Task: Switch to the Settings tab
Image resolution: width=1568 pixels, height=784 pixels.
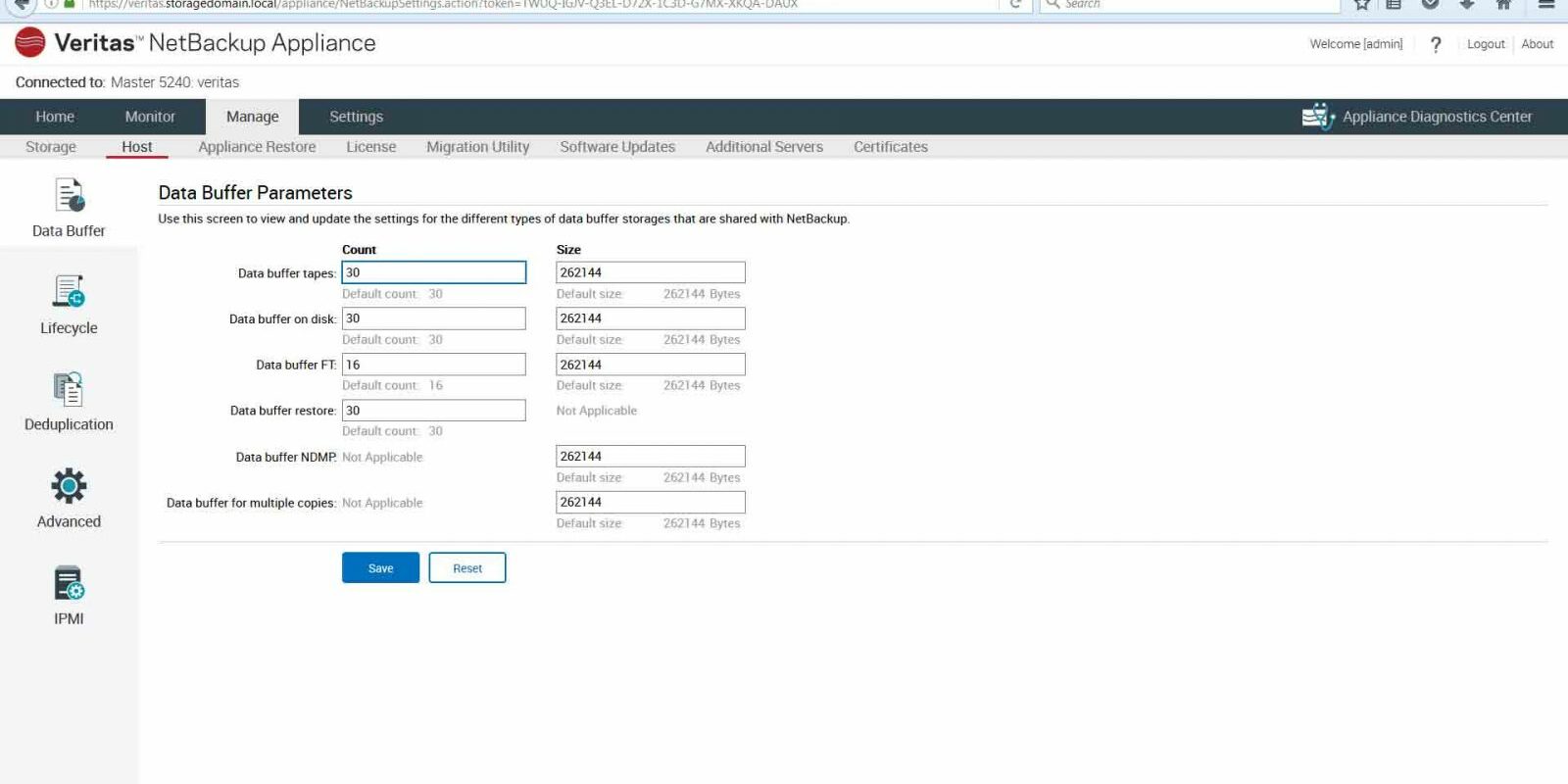Action: [357, 117]
